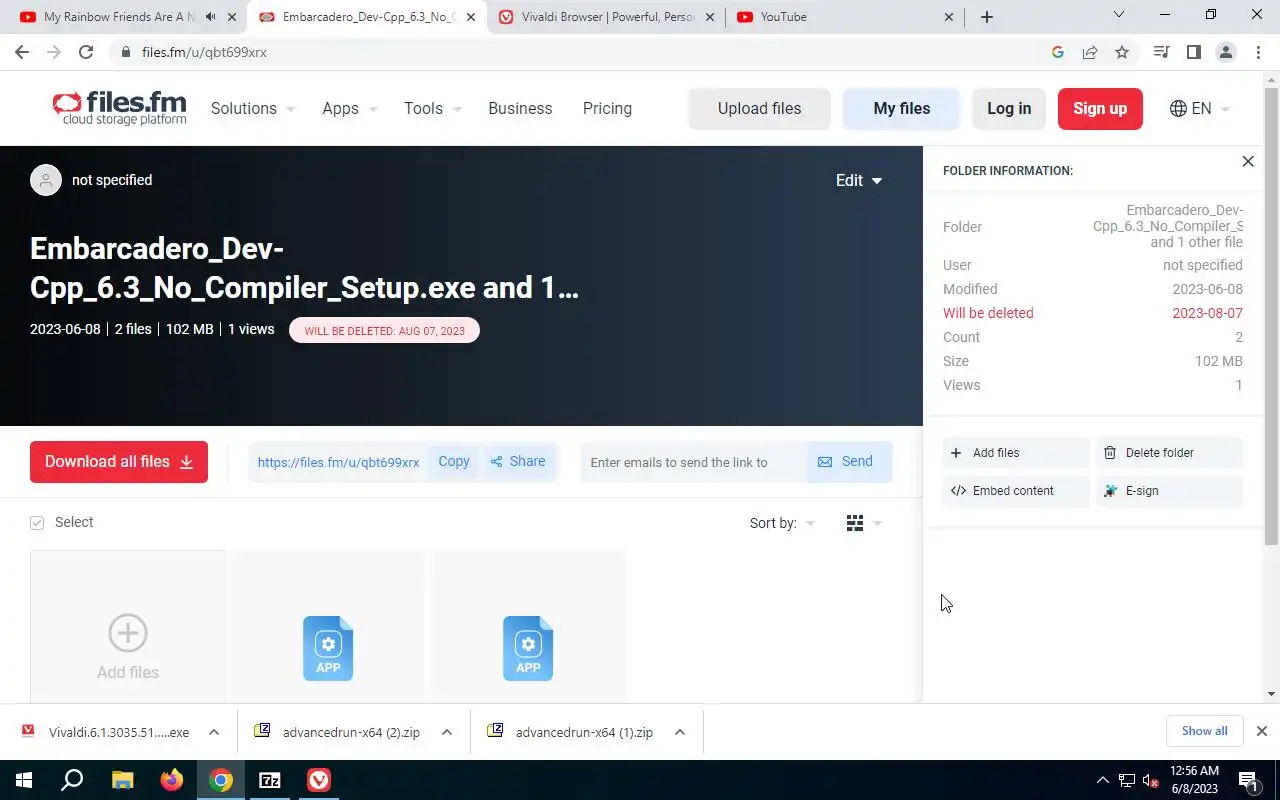This screenshot has width=1280, height=800.
Task: Bookmark this page with the star icon
Action: [1122, 52]
